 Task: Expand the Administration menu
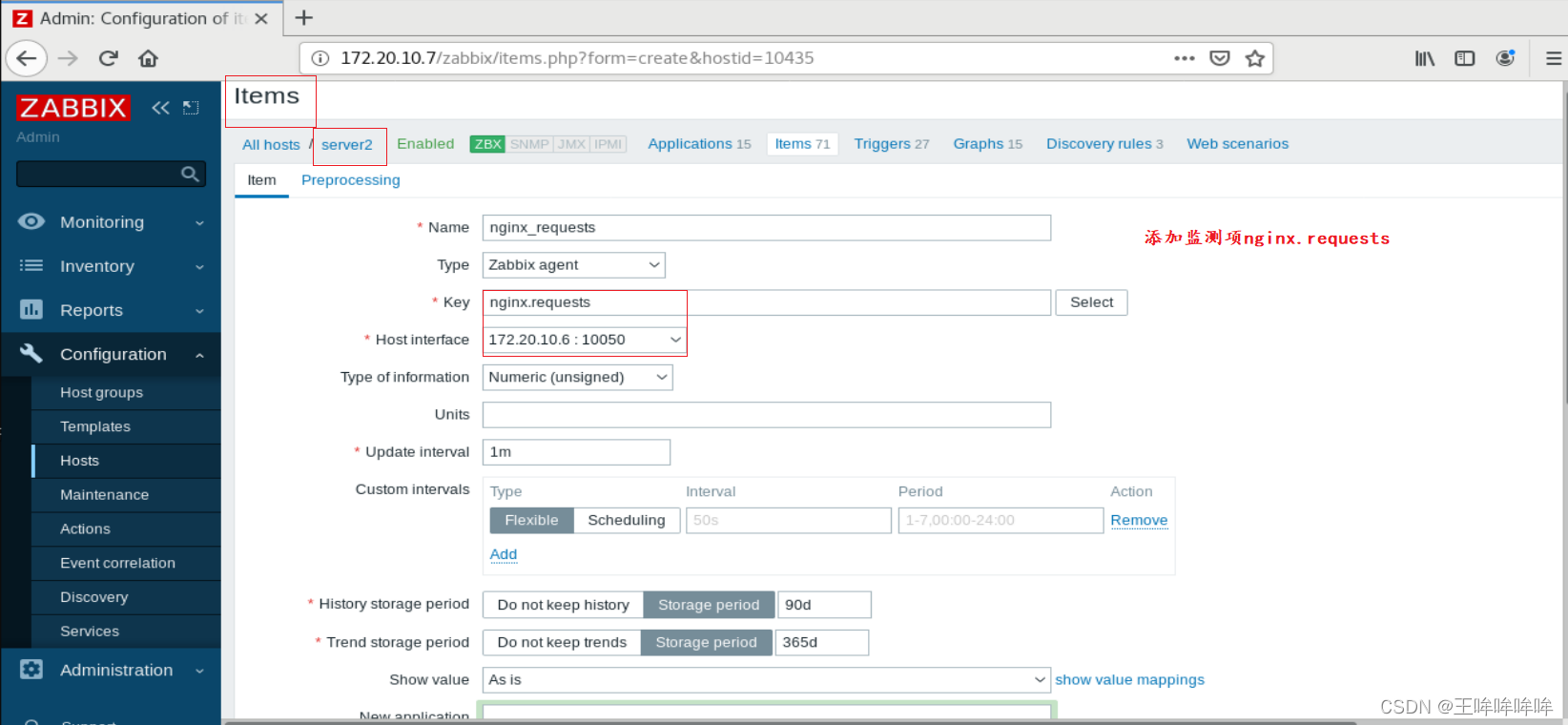112,670
